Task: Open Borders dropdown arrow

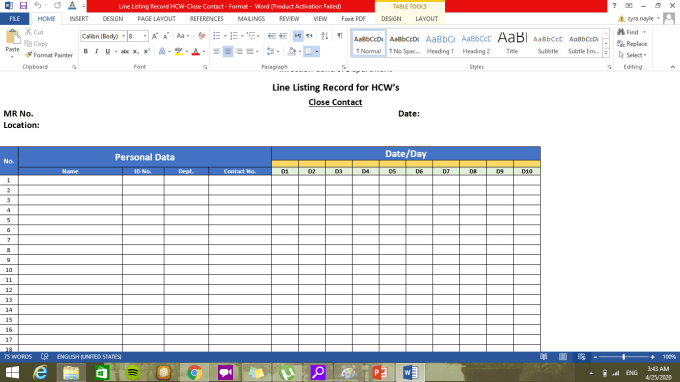Action: tap(317, 52)
